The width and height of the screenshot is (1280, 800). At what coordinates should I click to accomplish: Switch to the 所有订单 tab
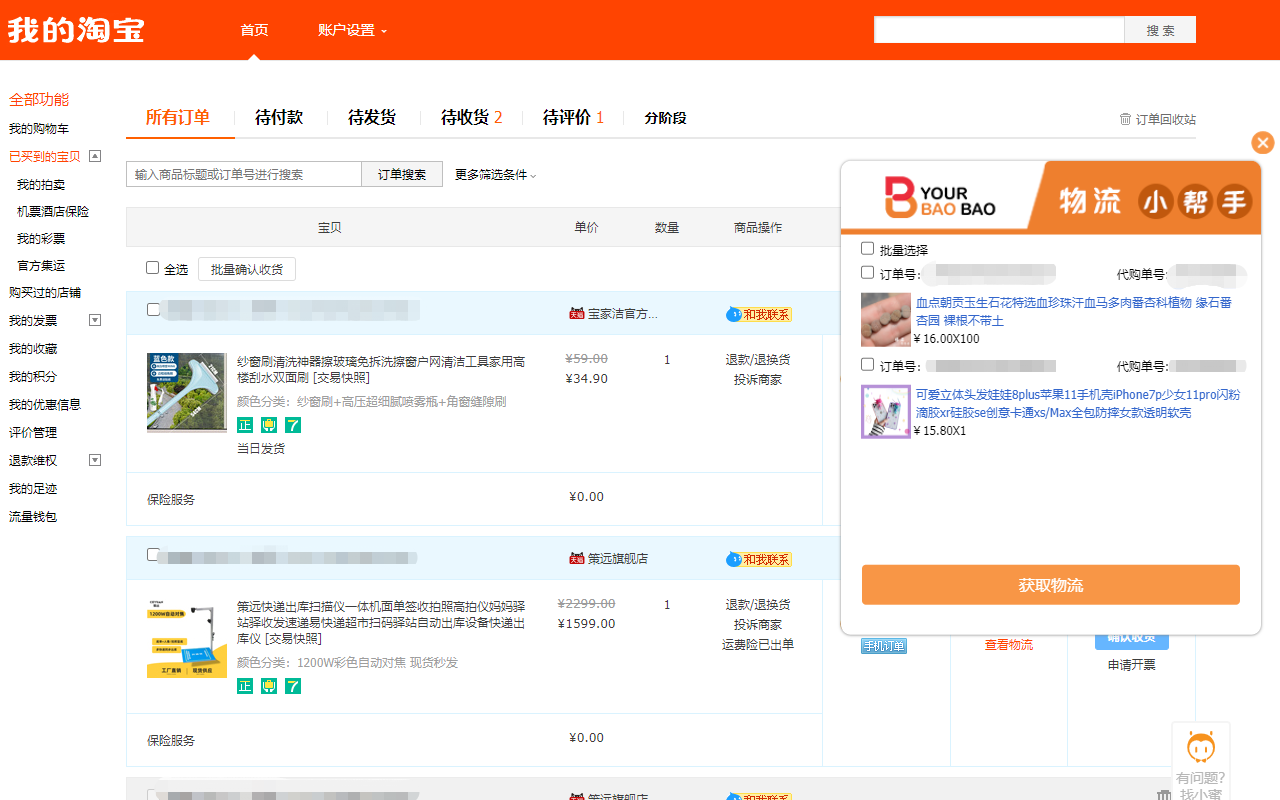click(x=178, y=118)
